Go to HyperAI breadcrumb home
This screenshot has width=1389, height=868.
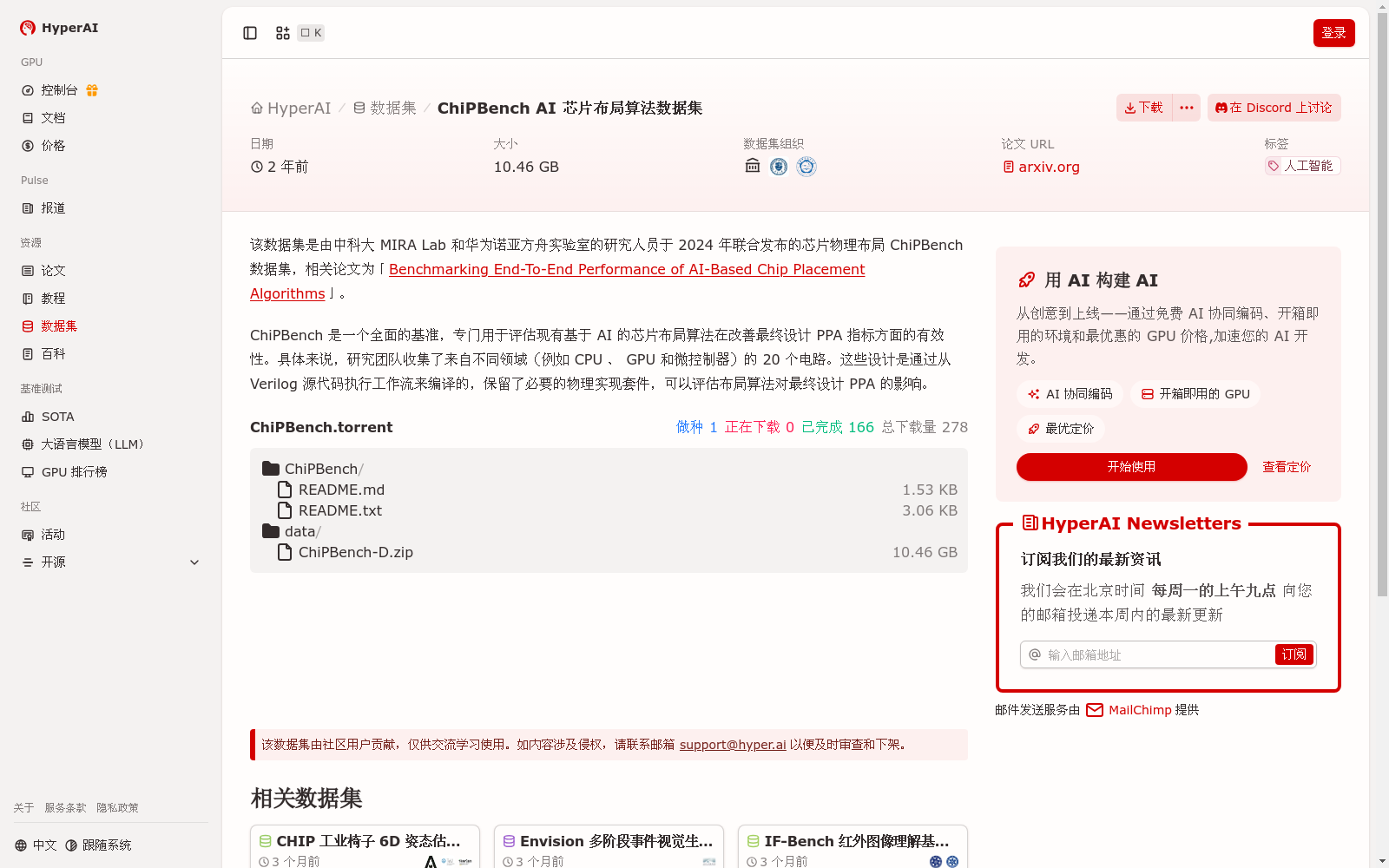pos(291,108)
